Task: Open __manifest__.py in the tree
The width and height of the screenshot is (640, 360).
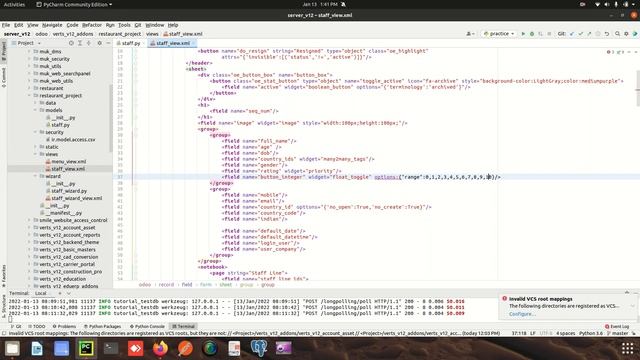Action: 64,213
